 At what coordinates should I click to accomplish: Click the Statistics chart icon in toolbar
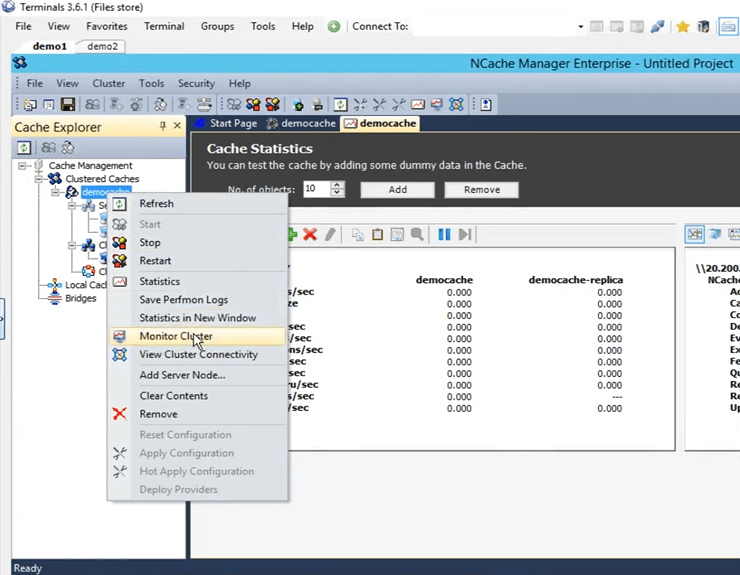(418, 104)
